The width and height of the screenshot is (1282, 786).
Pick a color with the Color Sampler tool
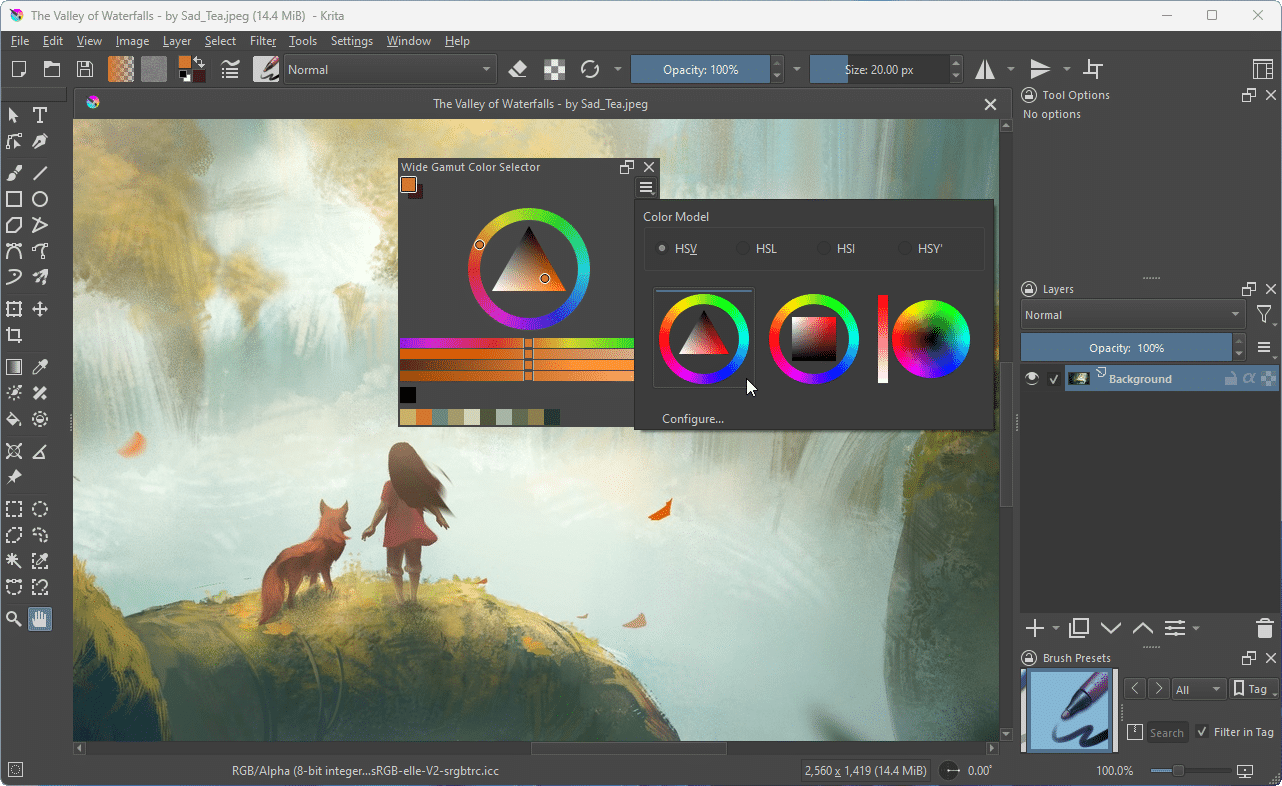(x=39, y=366)
